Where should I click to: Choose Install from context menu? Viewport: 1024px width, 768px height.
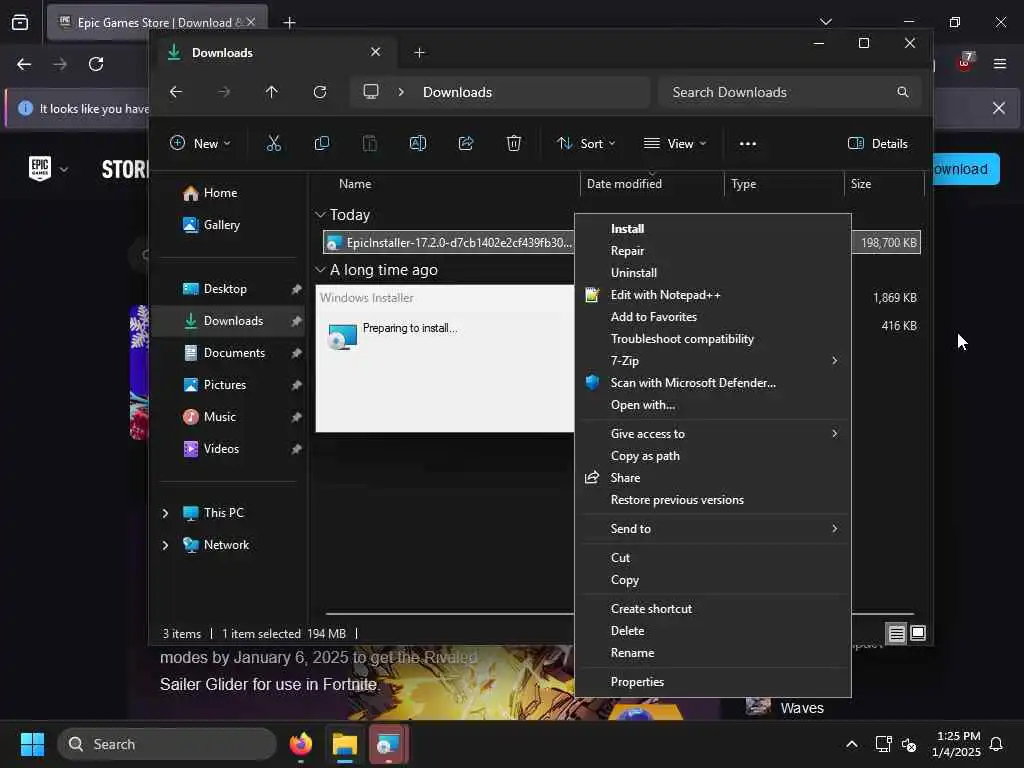tap(712, 229)
